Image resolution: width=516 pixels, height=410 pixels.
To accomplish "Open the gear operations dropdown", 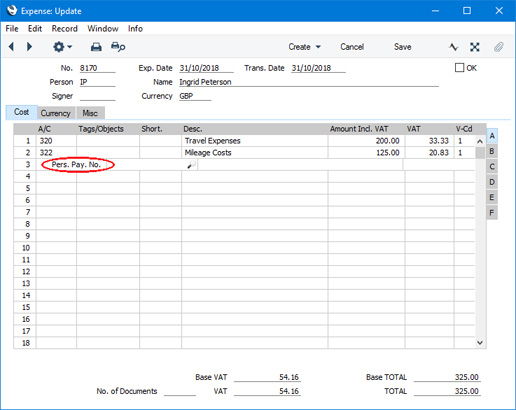I will pos(63,47).
